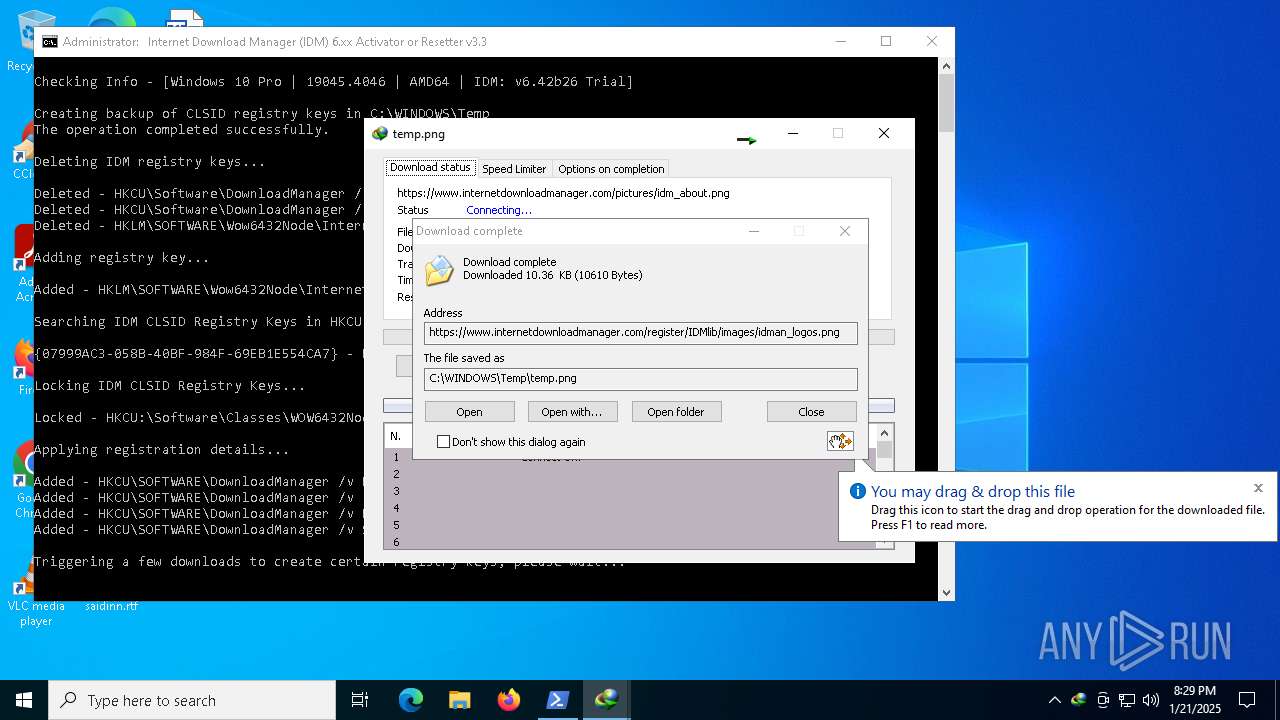Viewport: 1280px width, 720px height.
Task: Switch to PowerShell in the taskbar
Action: click(557, 700)
